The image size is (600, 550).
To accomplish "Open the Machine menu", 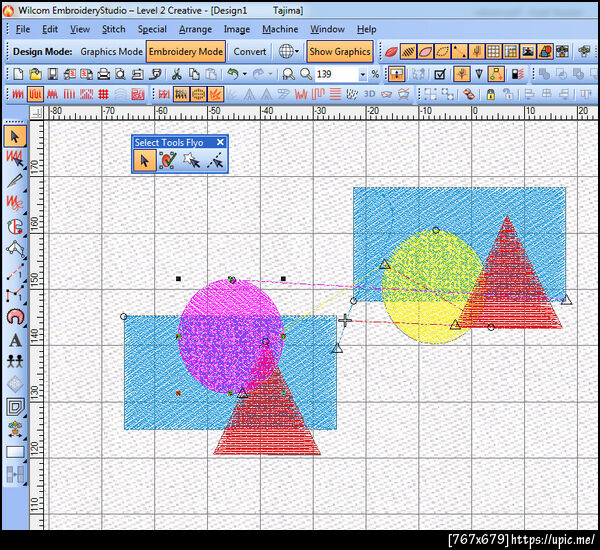I will pyautogui.click(x=280, y=29).
